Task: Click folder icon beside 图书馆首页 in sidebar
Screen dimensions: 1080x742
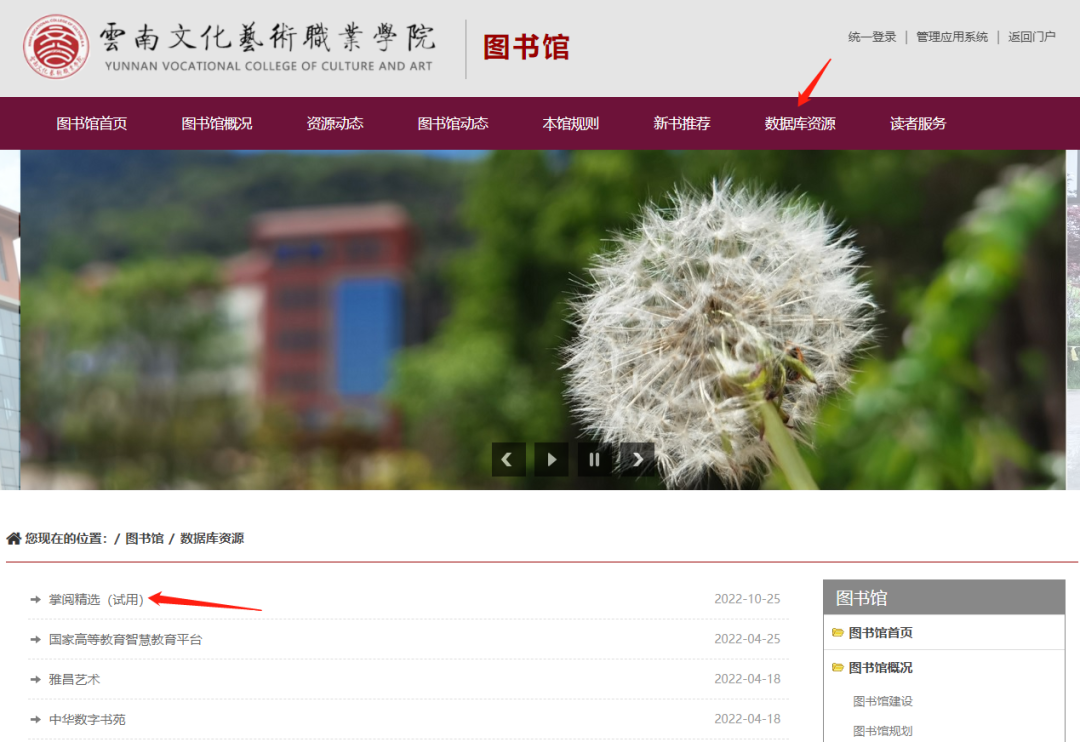Action: [x=838, y=633]
